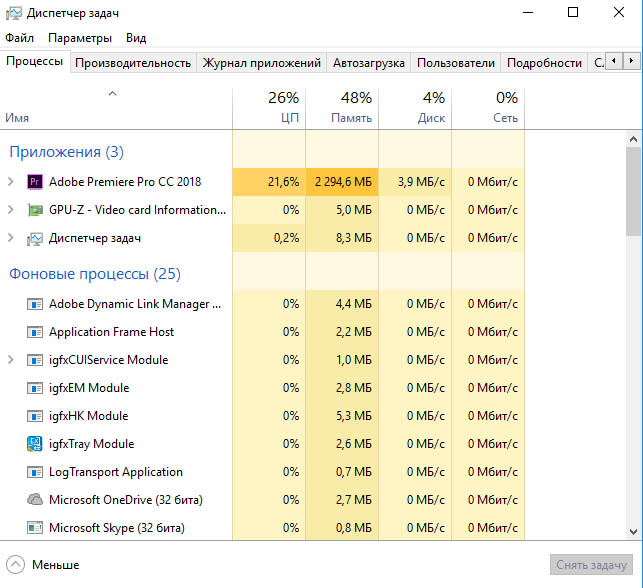643x588 pixels.
Task: Sort by the Память column header
Action: [x=342, y=109]
